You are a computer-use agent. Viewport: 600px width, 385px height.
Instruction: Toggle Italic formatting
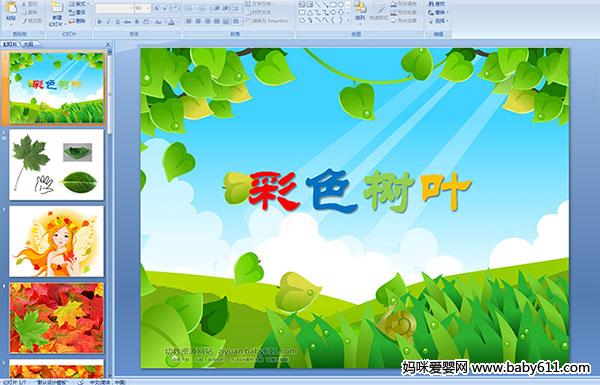coord(108,22)
